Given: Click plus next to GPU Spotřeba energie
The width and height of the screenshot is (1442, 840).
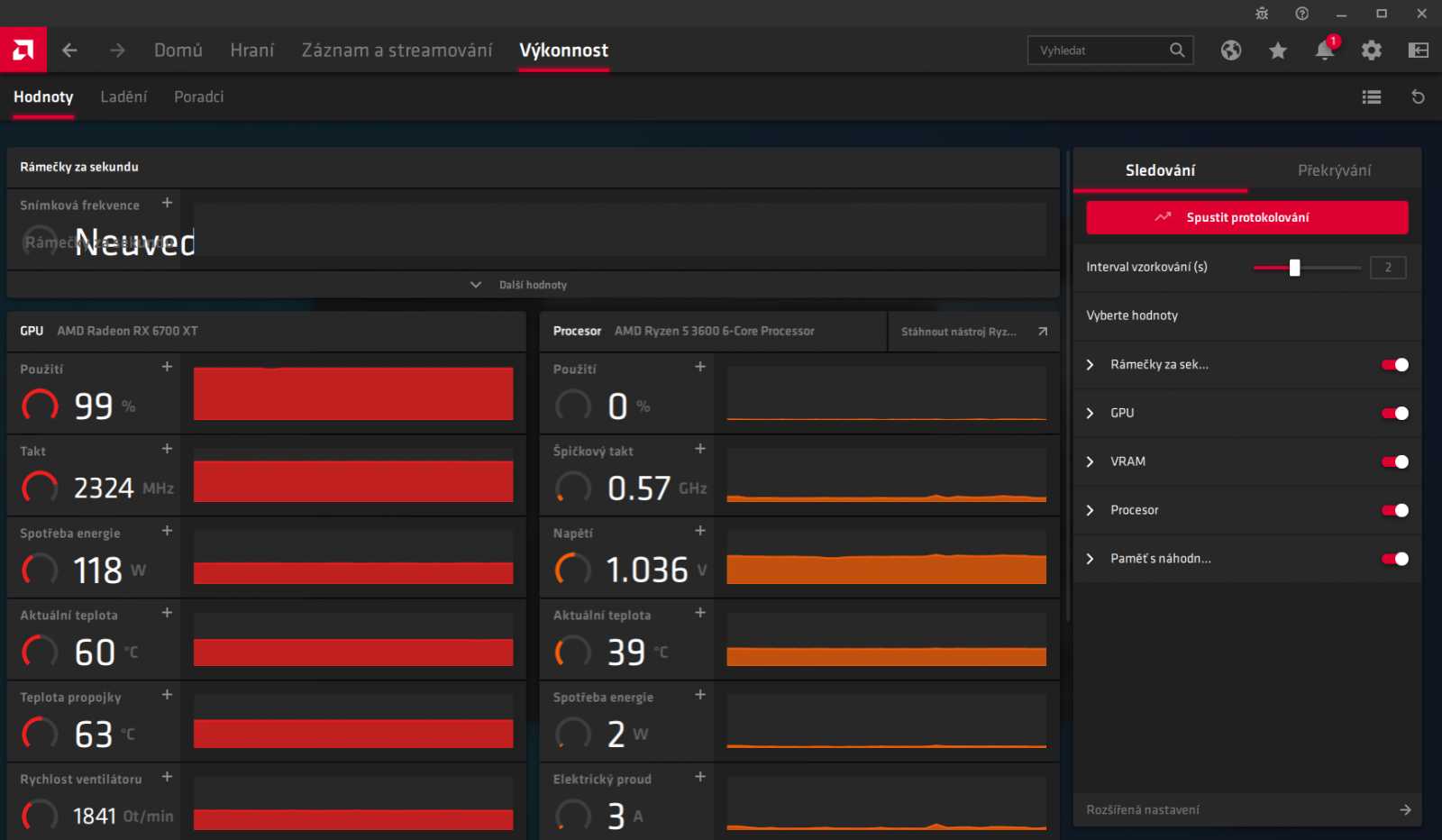Looking at the screenshot, I should point(167,531).
